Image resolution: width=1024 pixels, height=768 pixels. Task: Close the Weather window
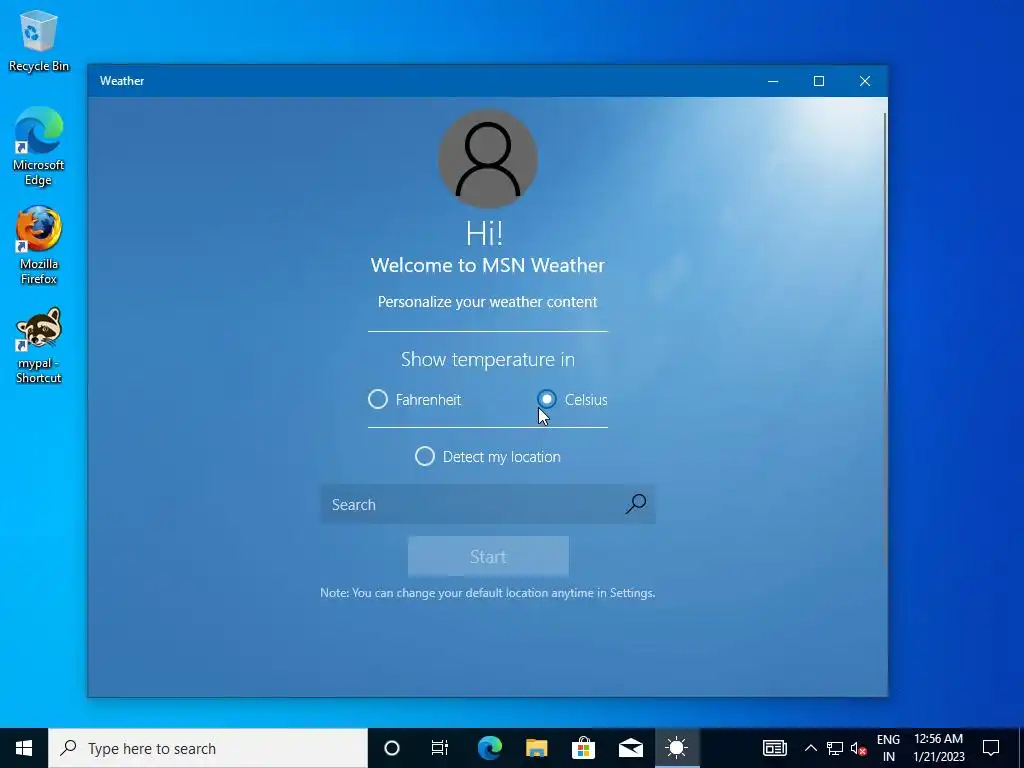tap(865, 81)
